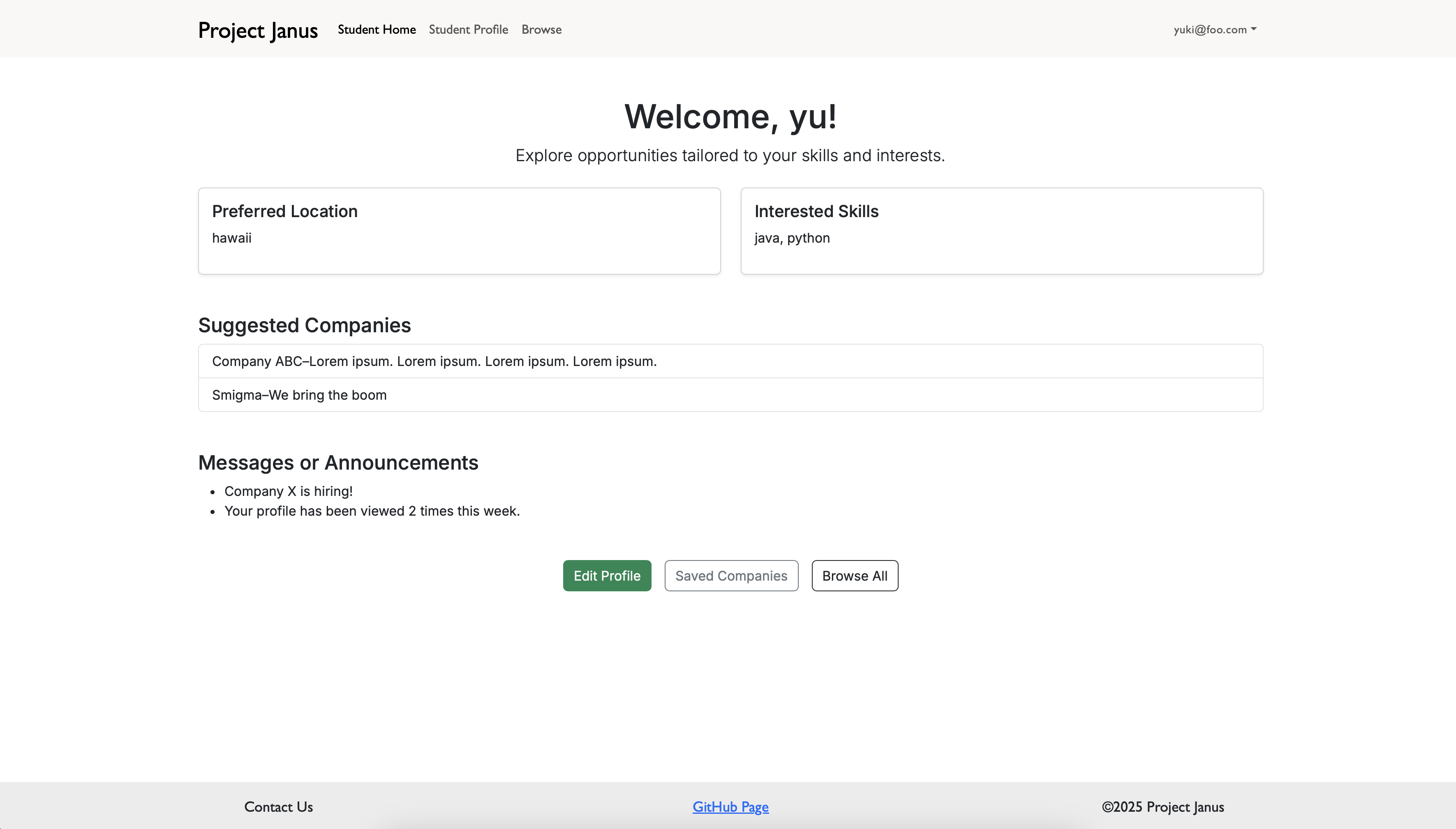1456x829 pixels.
Task: Select the Smigma suggested company row
Action: [x=299, y=395]
